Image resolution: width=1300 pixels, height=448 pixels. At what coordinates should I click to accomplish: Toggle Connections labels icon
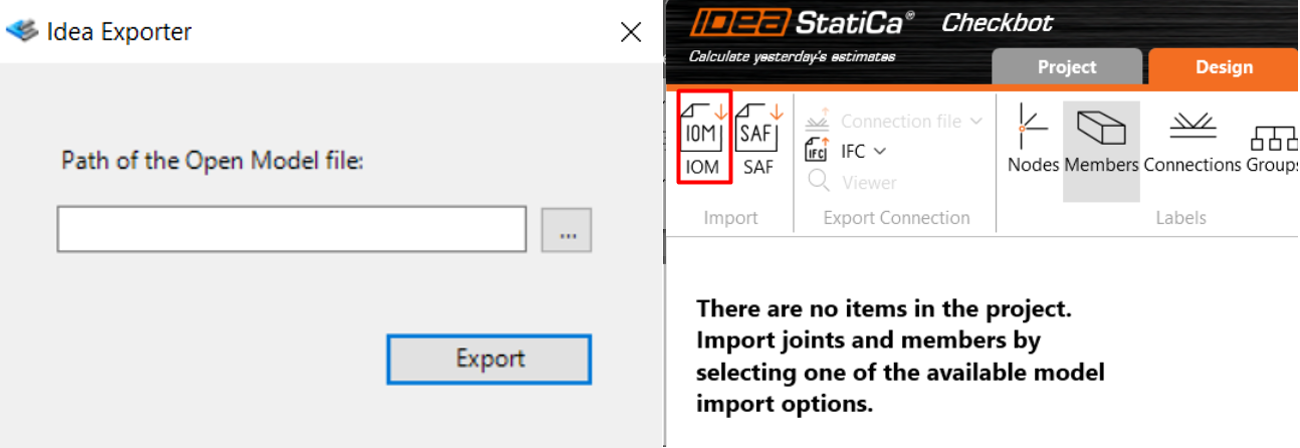(x=1192, y=125)
